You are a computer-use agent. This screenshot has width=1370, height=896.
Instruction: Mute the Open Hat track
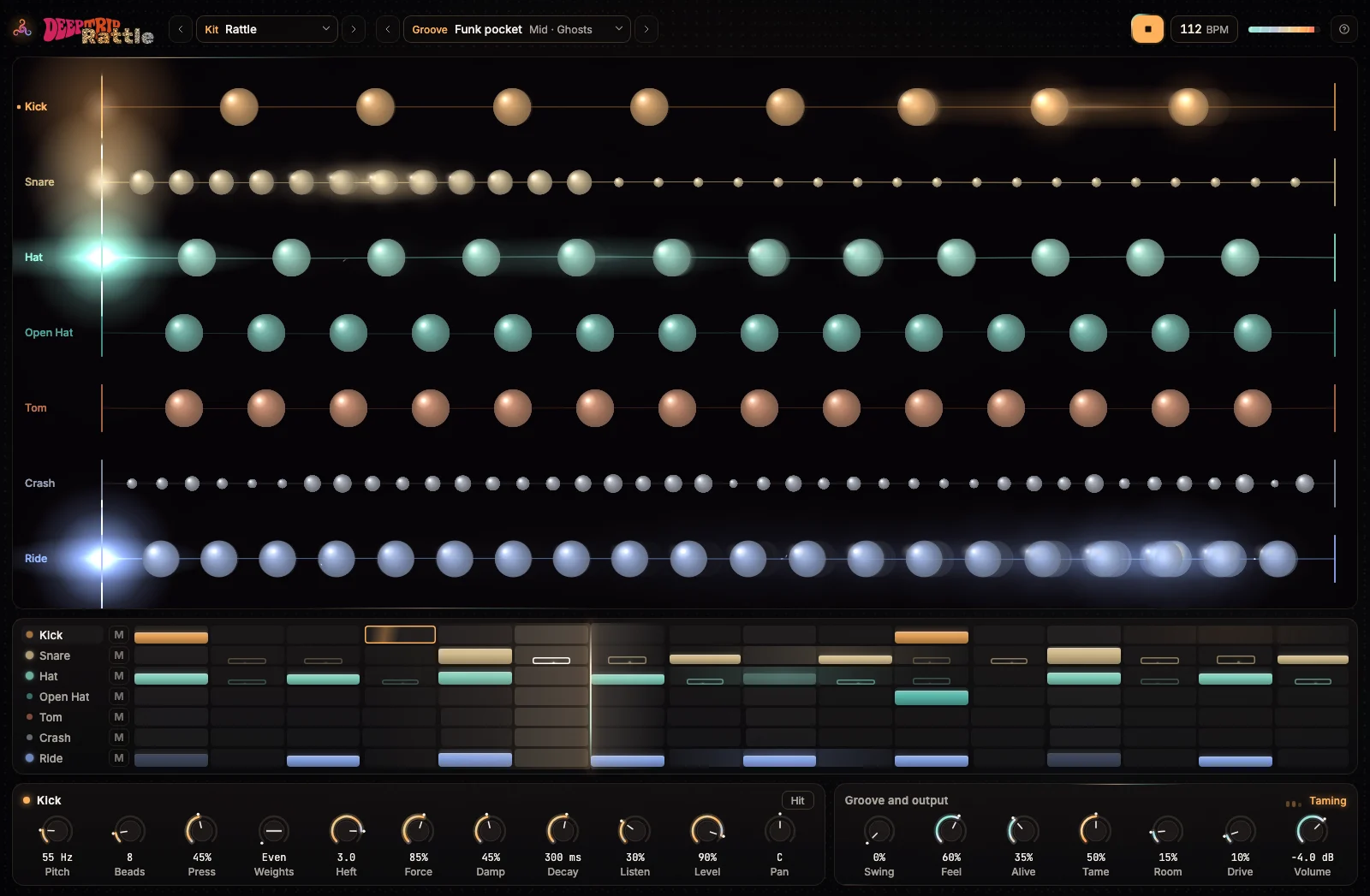tap(119, 697)
